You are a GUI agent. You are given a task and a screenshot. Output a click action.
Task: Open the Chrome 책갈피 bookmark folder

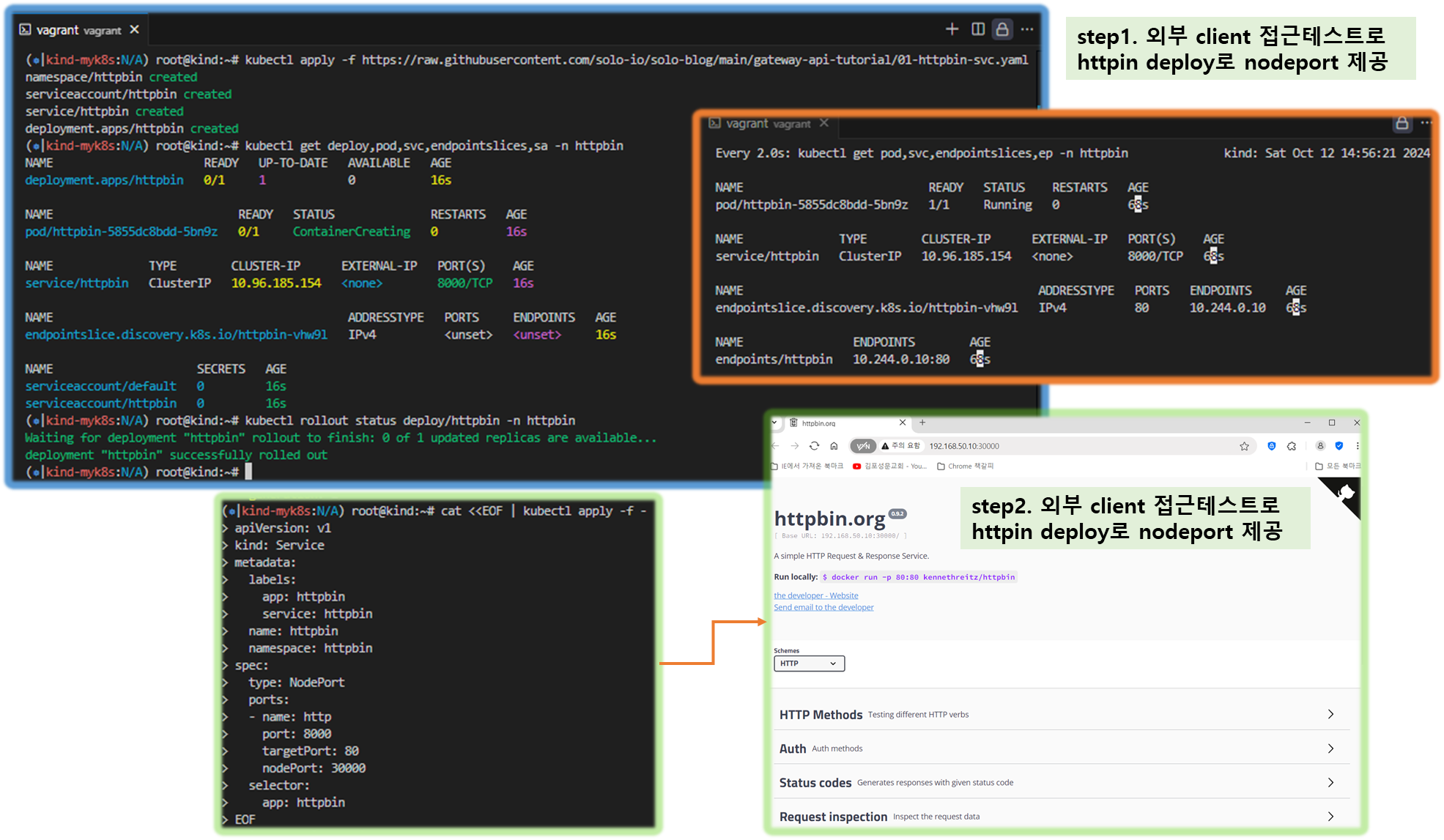tap(966, 467)
